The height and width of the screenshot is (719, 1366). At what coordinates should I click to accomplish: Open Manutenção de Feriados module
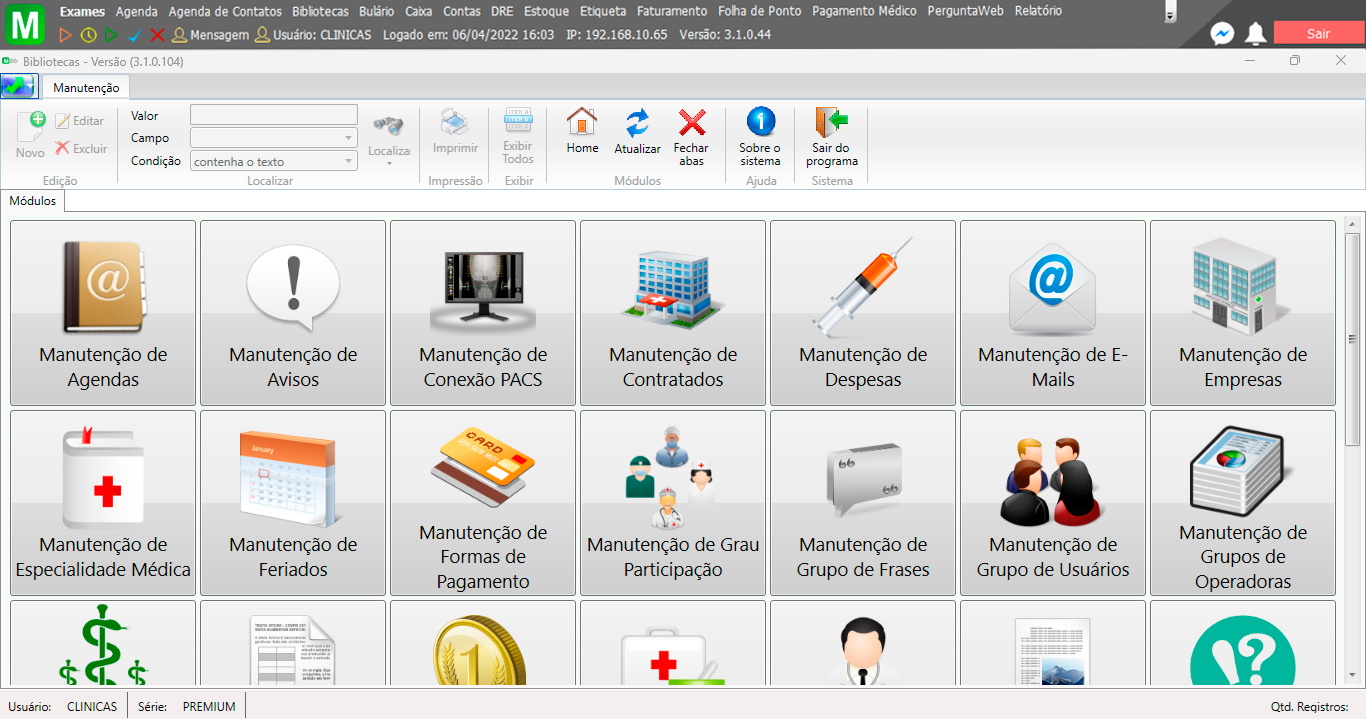coord(292,502)
